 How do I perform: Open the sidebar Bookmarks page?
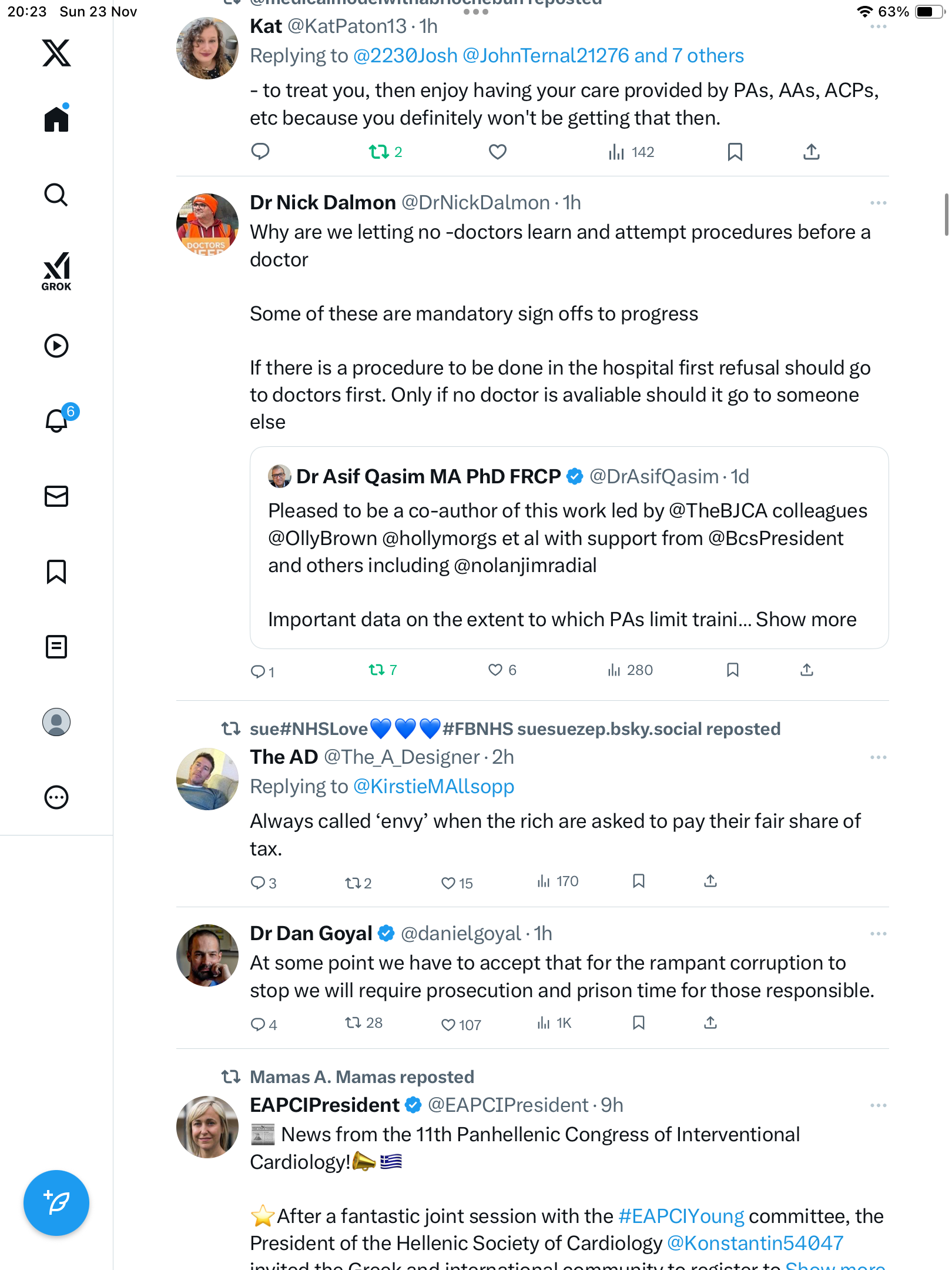click(56, 571)
